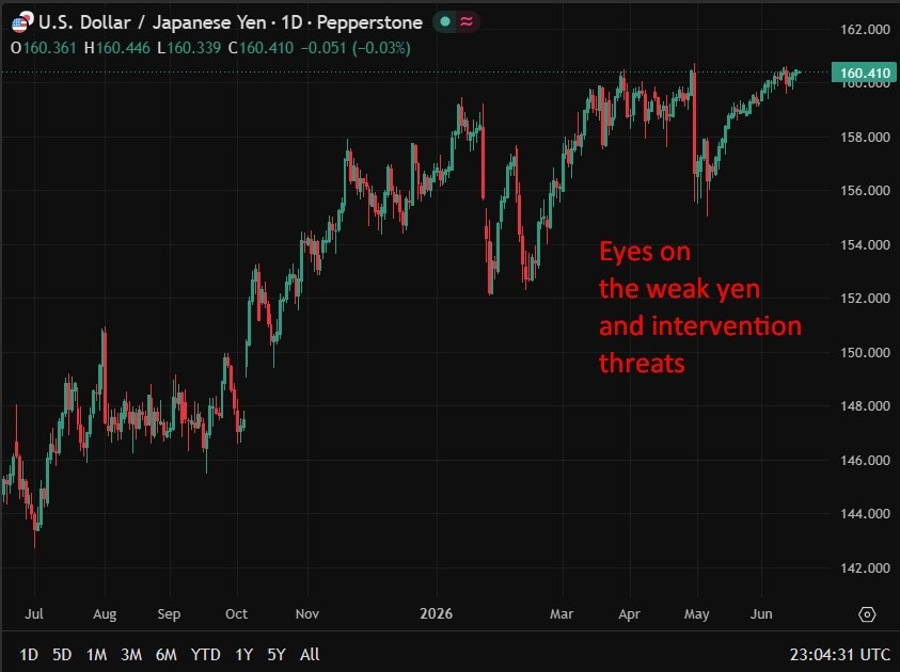
Task: Click the Sep time axis label
Action: 169,614
